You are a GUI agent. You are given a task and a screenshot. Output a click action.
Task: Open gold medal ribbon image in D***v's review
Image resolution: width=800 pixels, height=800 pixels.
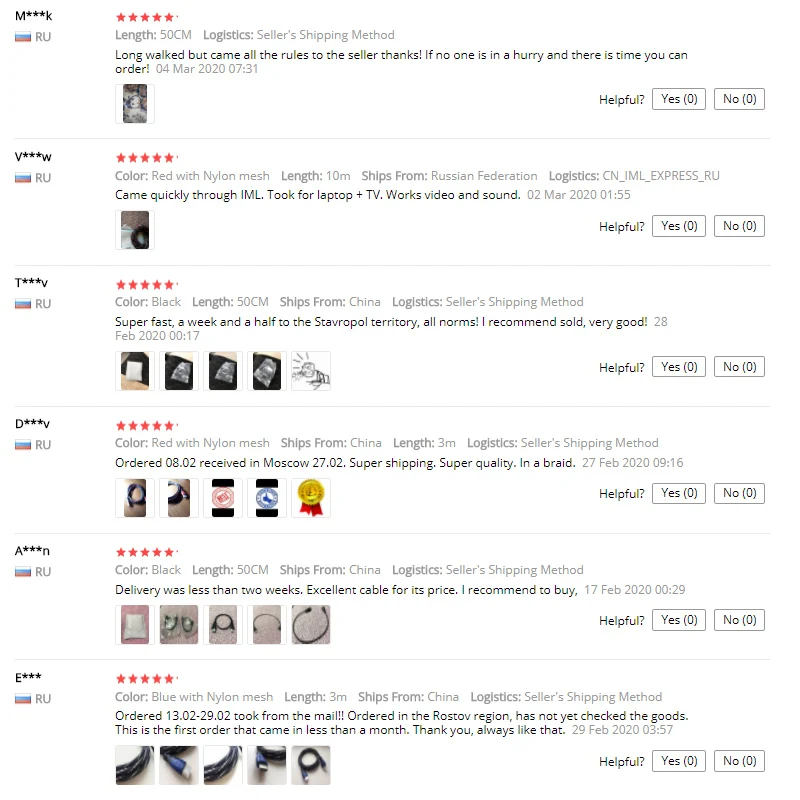[311, 498]
